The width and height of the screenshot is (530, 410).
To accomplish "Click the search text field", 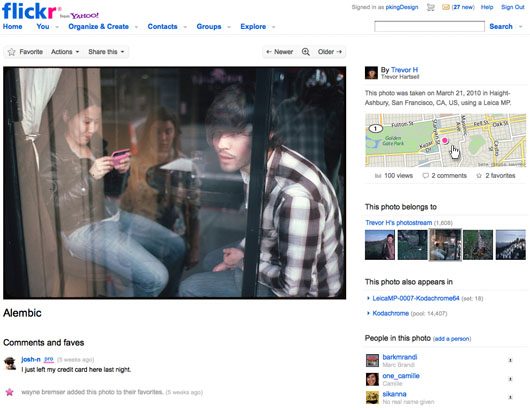I will point(429,26).
